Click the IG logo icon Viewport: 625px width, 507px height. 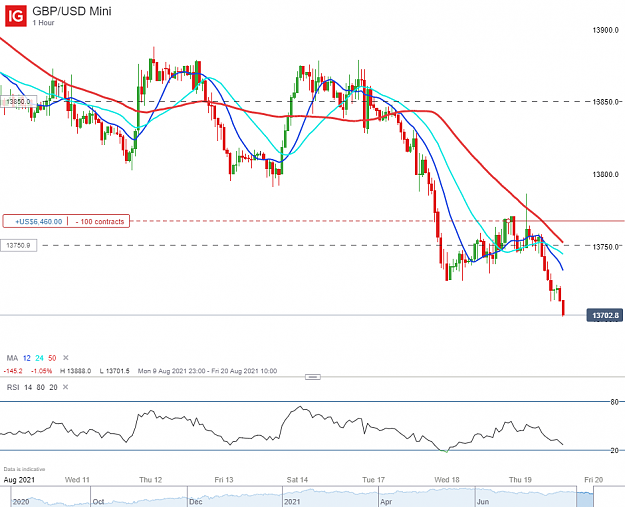16,16
